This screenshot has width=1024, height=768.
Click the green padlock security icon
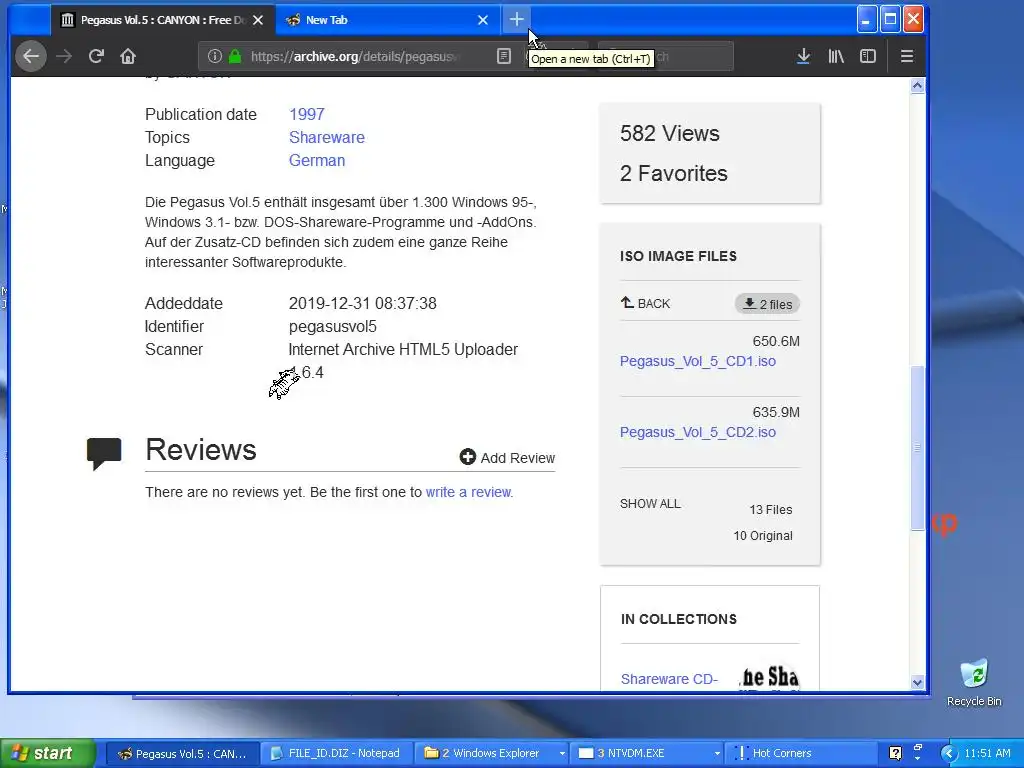(x=235, y=56)
